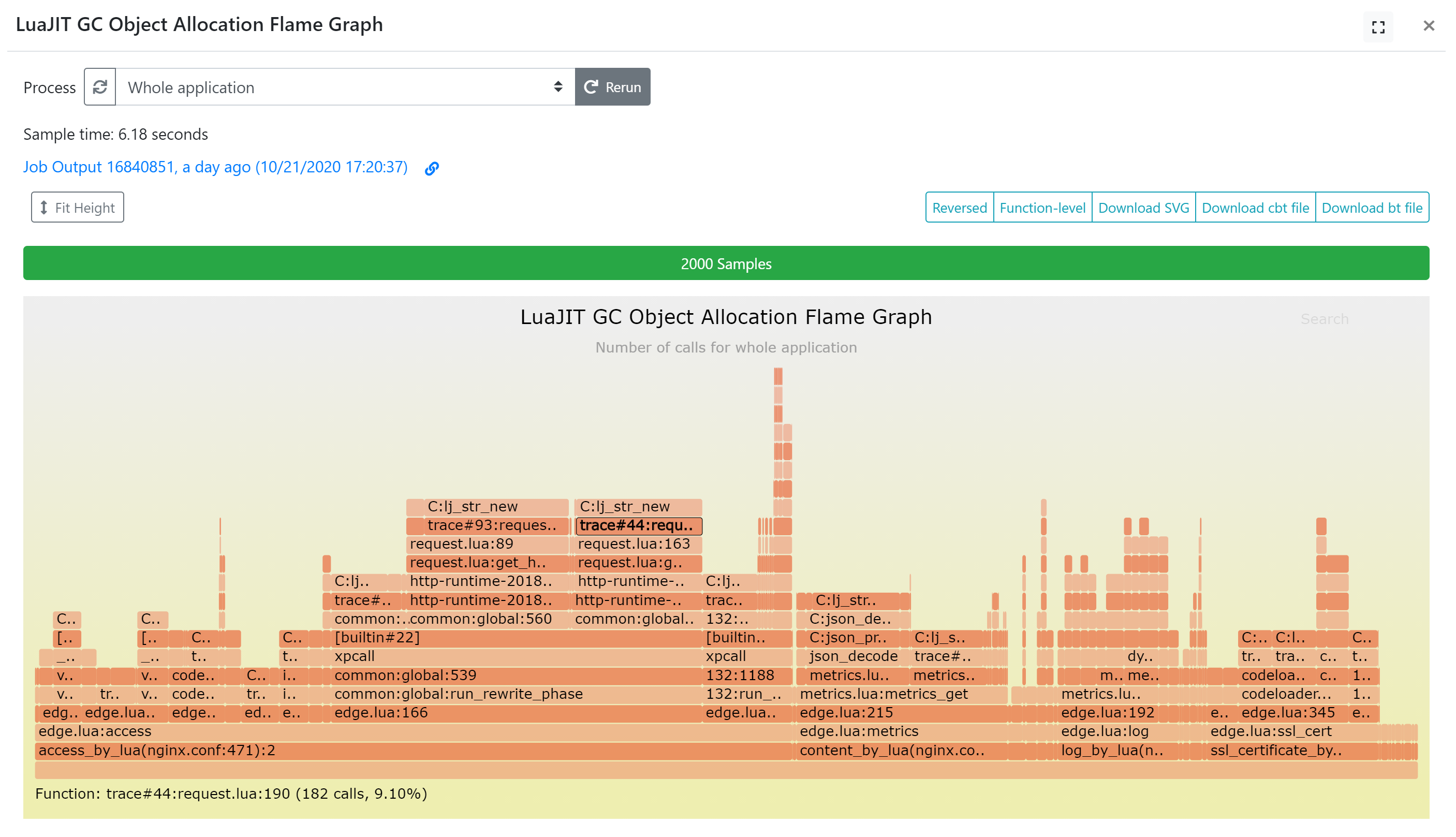
Task: Toggle fullscreen with the expand icon
Action: click(x=1378, y=27)
